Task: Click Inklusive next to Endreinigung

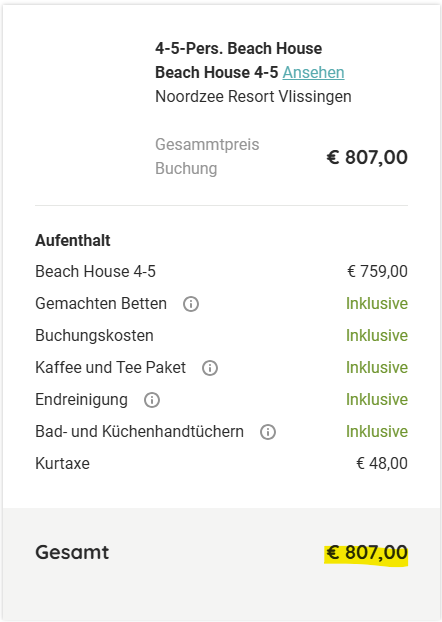Action: 377,399
